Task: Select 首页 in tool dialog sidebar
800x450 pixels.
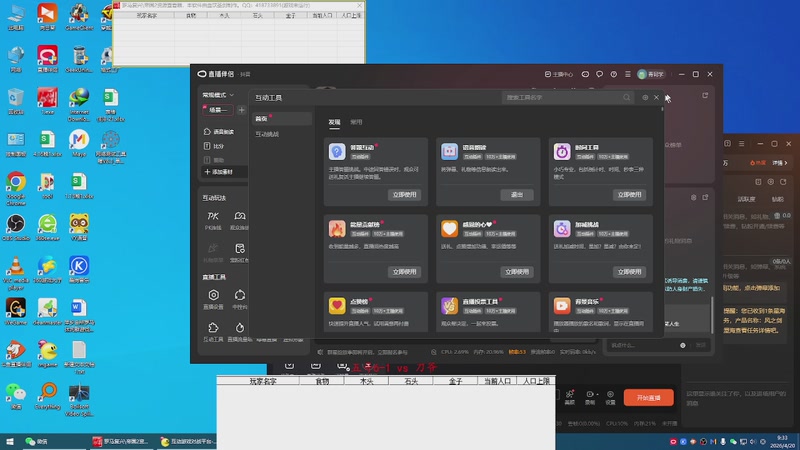Action: pos(282,118)
